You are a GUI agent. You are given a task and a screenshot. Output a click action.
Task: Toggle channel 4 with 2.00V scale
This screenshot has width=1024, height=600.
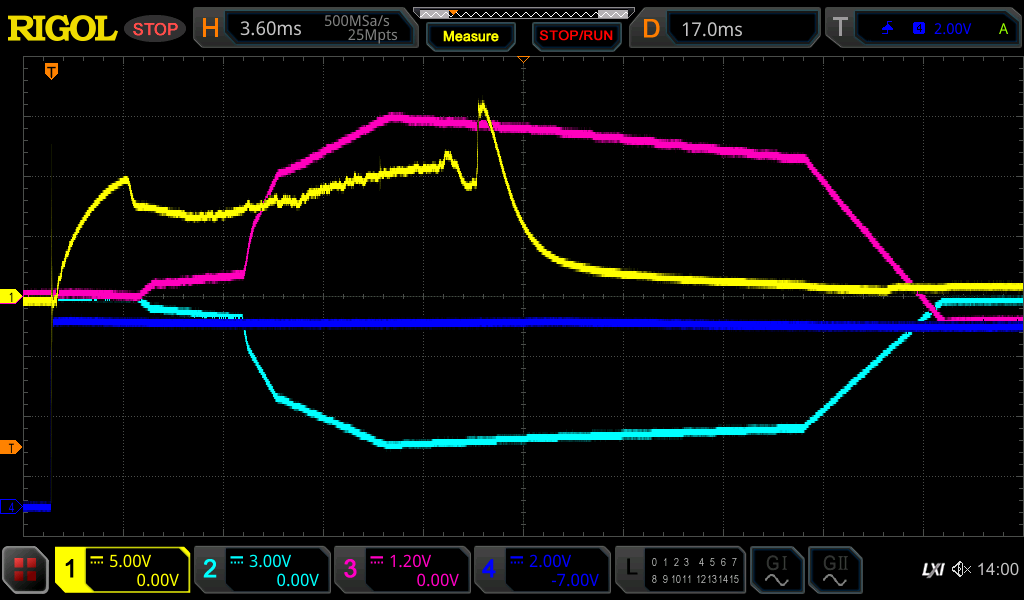point(541,570)
